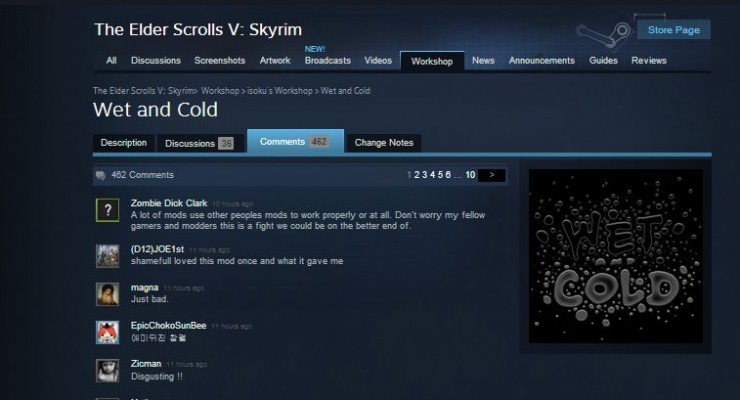This screenshot has width=740, height=400.
Task: Open comments page 2
Action: (417, 175)
